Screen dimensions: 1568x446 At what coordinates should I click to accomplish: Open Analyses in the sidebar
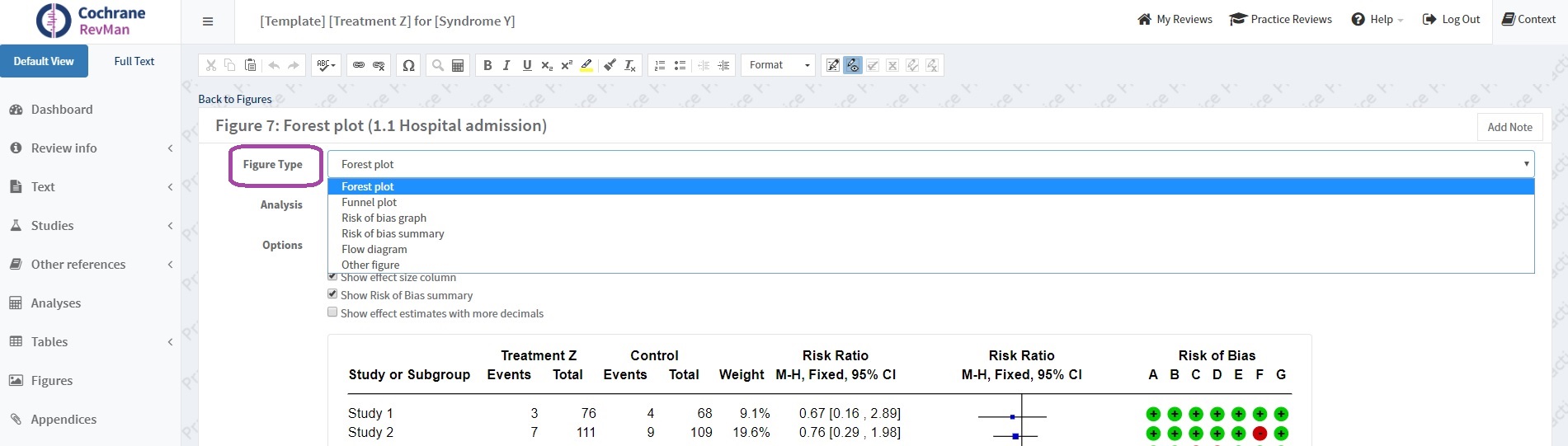(56, 303)
